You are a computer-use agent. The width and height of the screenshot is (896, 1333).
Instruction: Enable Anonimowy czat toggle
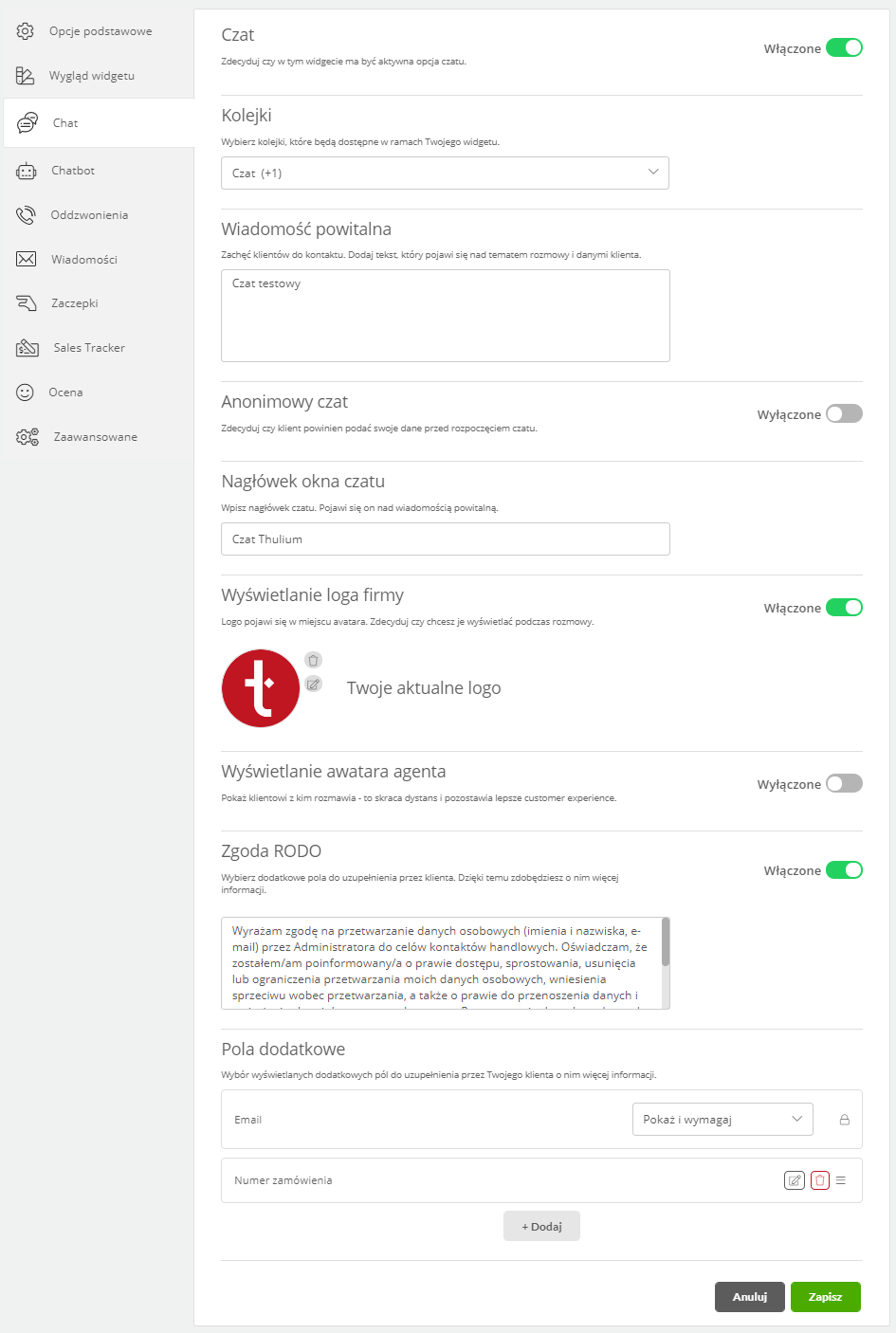coord(844,414)
